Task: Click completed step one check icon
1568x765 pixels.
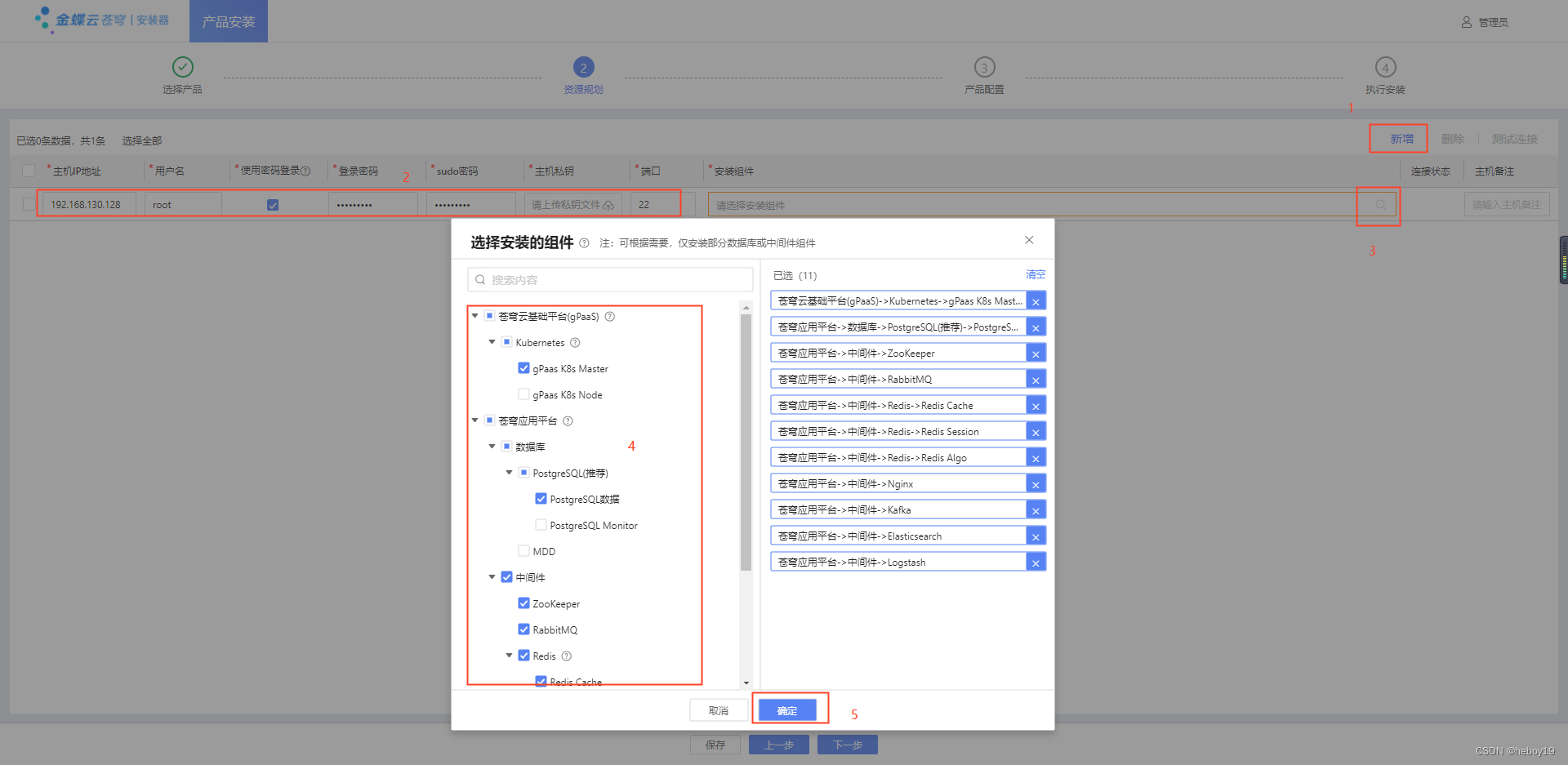Action: 183,67
